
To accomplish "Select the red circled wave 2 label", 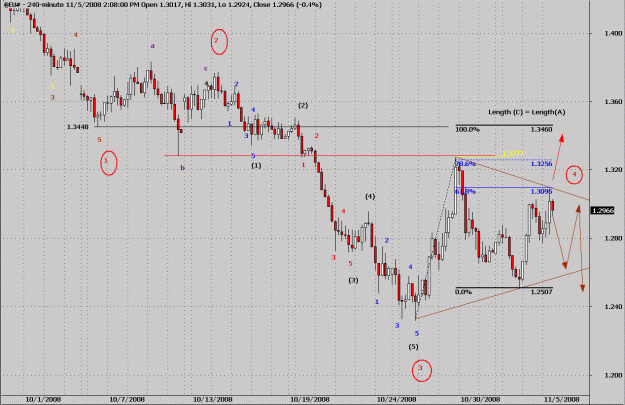I will click(x=219, y=41).
